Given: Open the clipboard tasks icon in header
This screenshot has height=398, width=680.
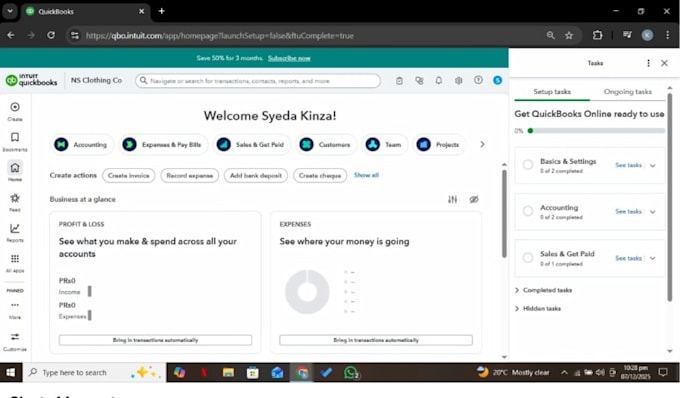Looking at the screenshot, I should tap(399, 81).
